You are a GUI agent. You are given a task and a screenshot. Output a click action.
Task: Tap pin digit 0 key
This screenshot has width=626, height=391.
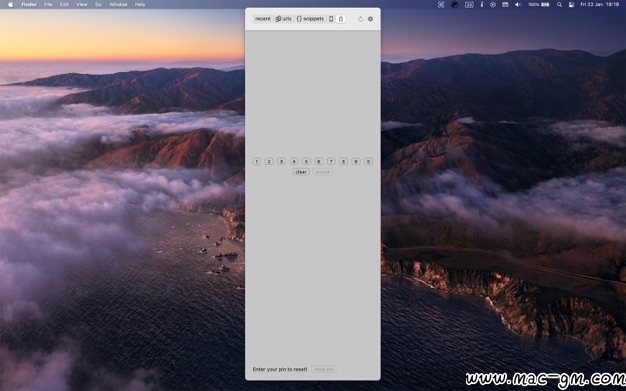coord(368,161)
